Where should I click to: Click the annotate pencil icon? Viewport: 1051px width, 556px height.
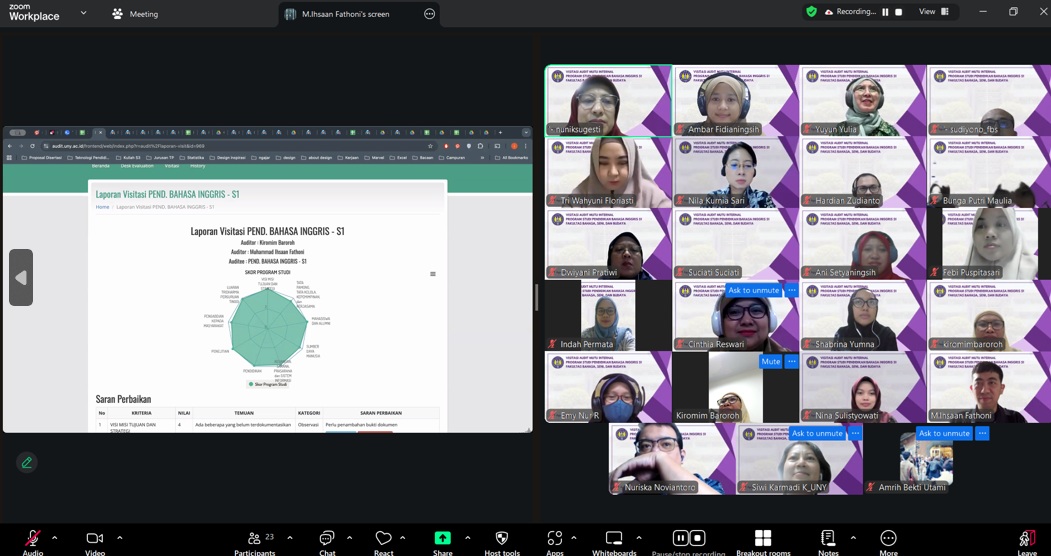pyautogui.click(x=27, y=462)
